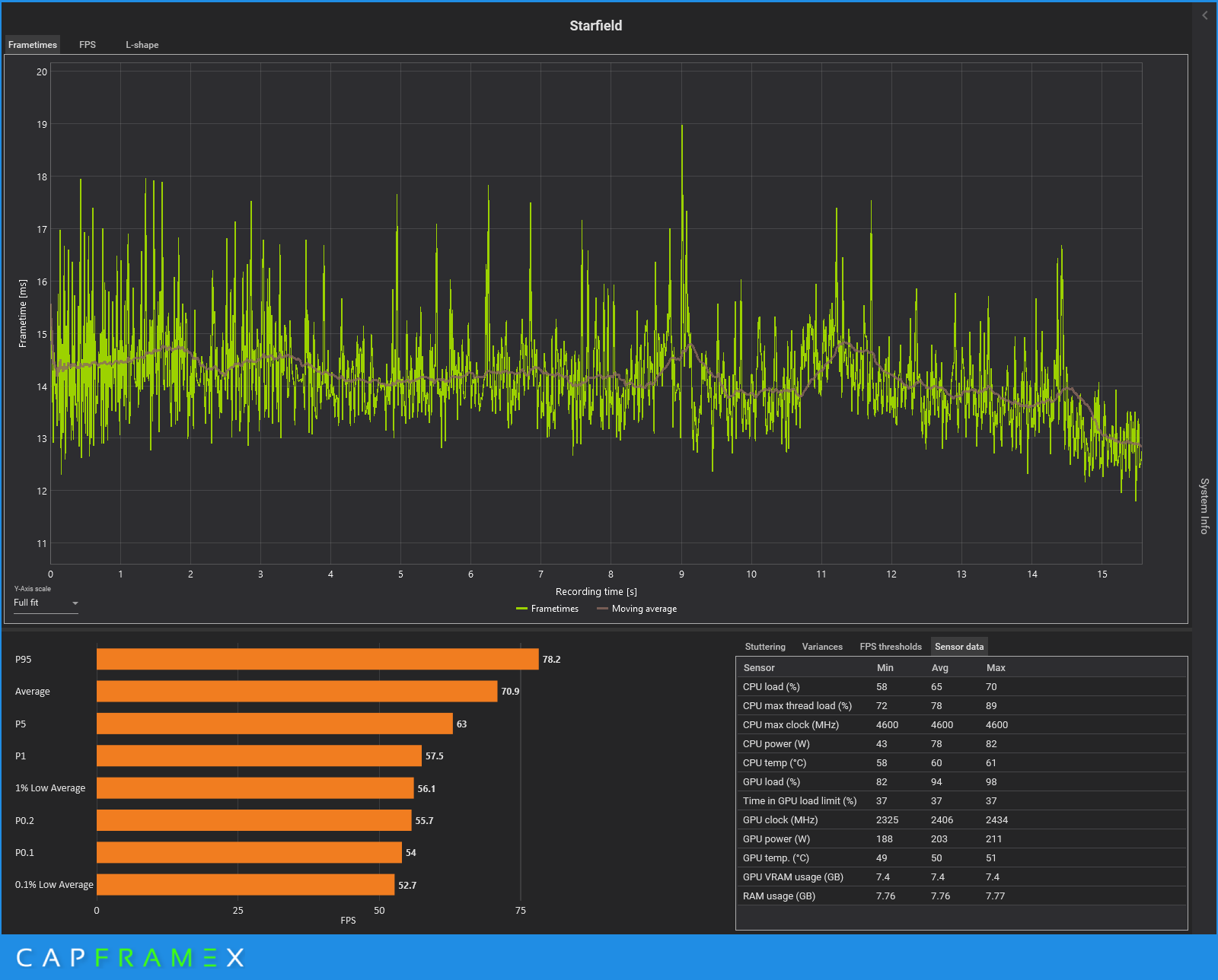The height and width of the screenshot is (980, 1218).
Task: Select the Sensor data tab
Action: [959, 647]
